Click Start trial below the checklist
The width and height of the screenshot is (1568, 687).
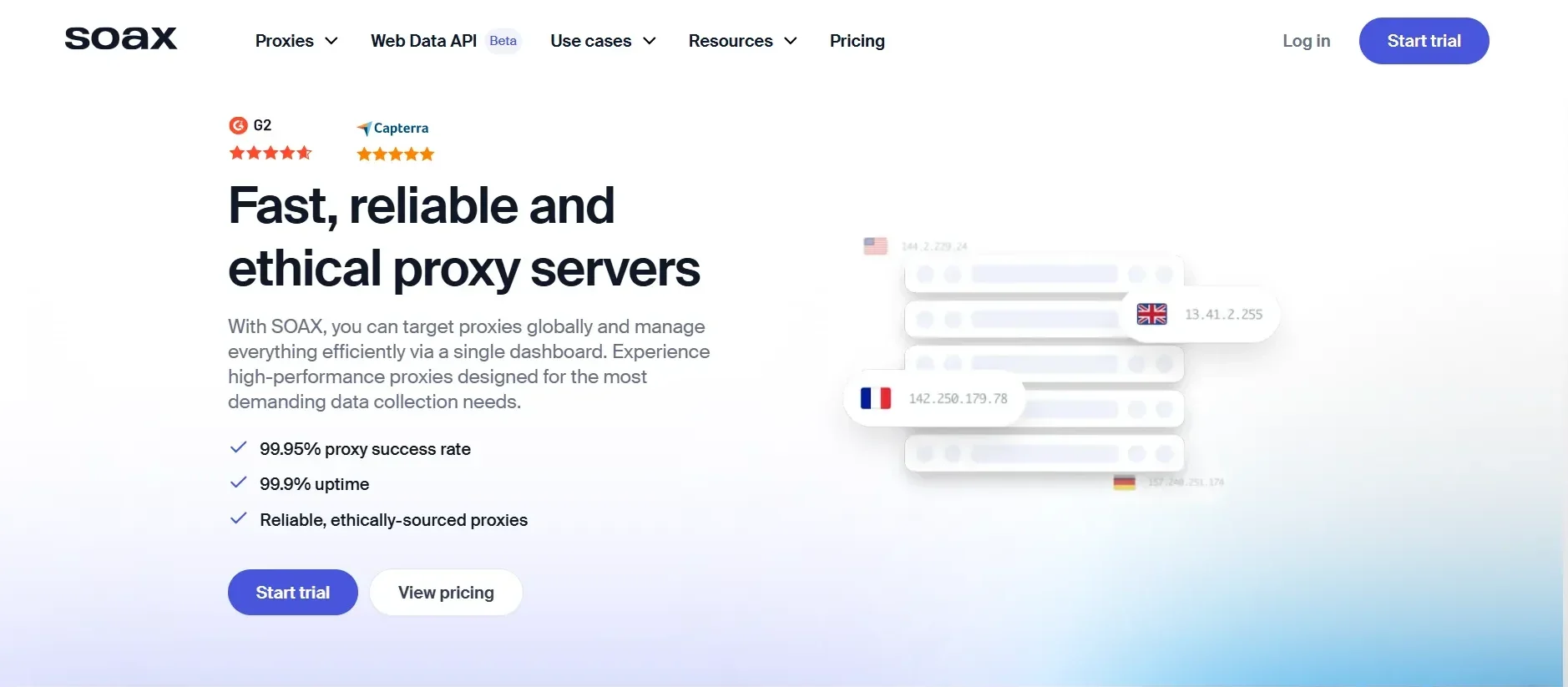[x=293, y=593]
